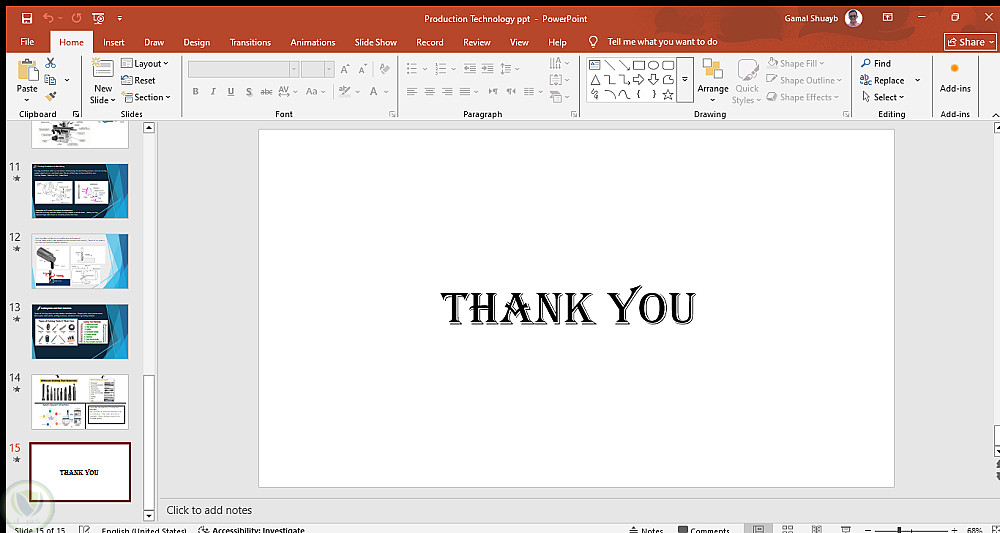Click Decrease List Level indent icon
The width and height of the screenshot is (1000, 533).
click(470, 68)
